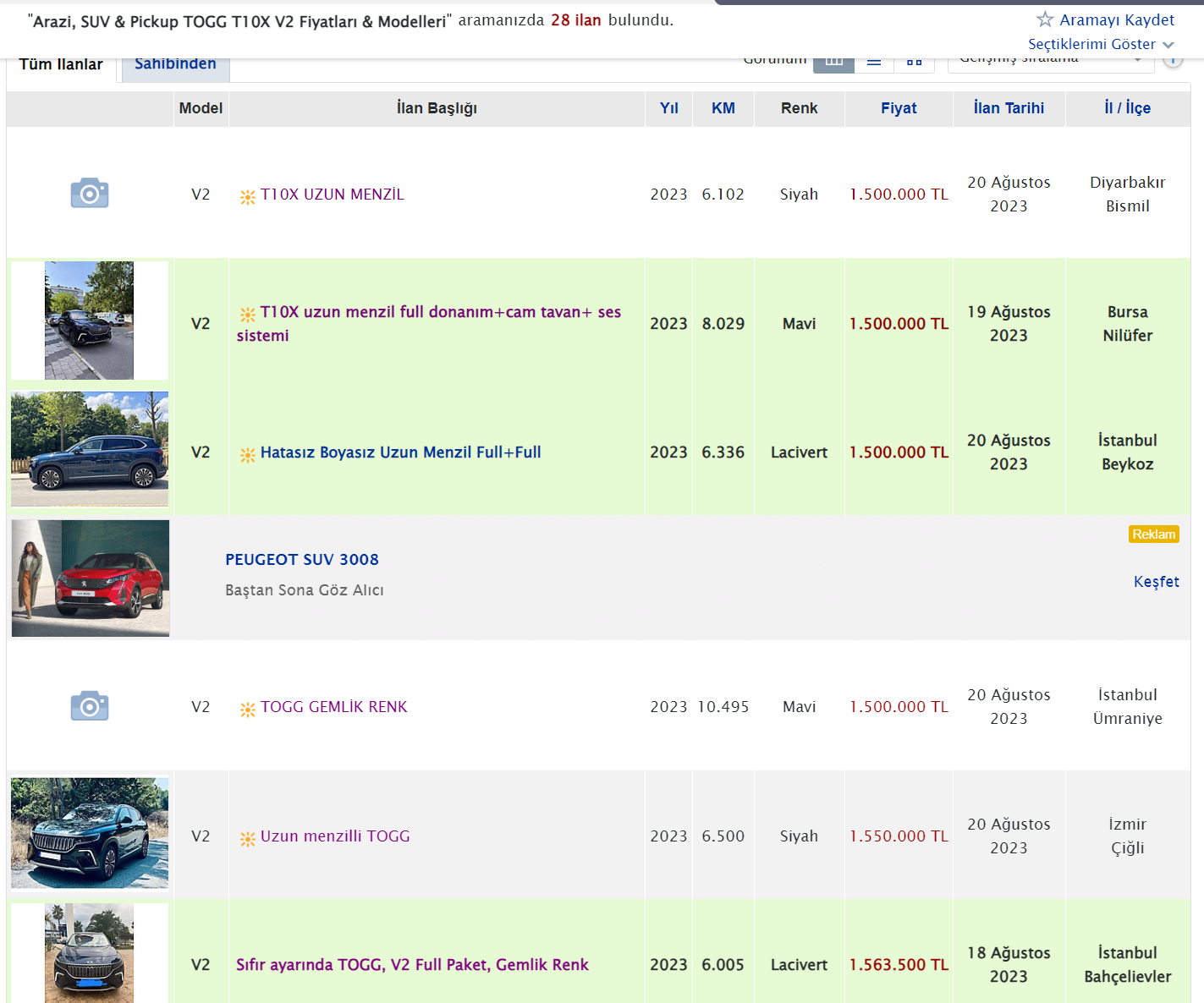
Task: Click the Model column header
Action: click(201, 108)
